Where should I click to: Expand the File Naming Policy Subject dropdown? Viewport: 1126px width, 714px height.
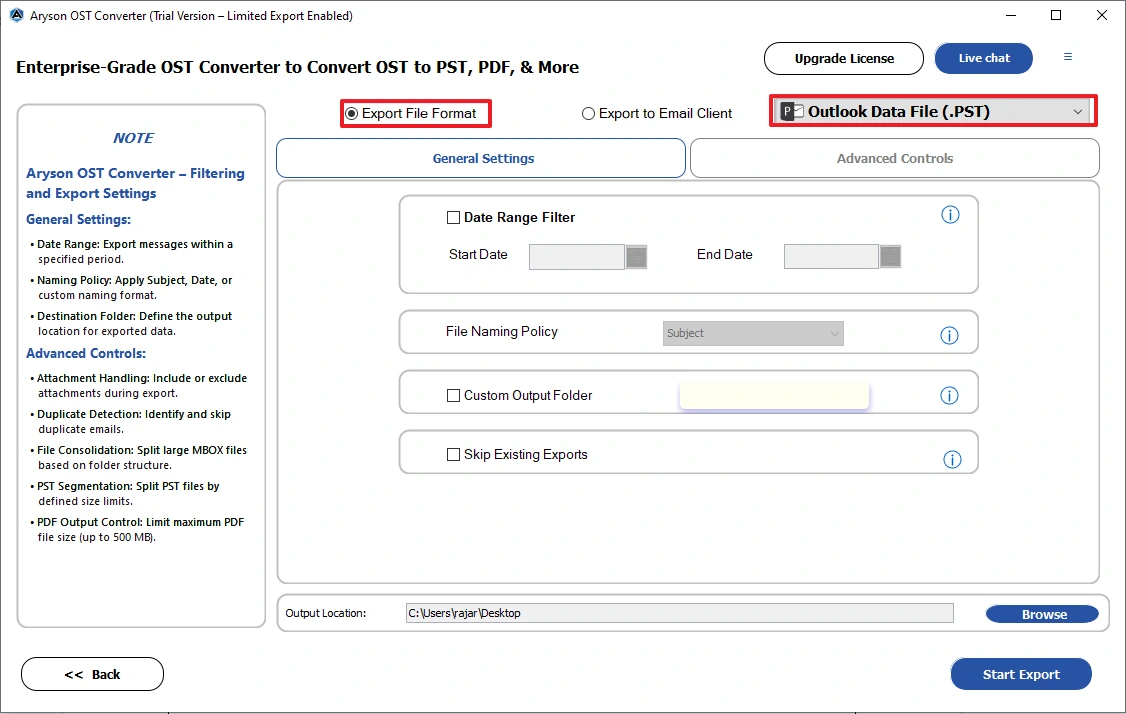pos(753,333)
